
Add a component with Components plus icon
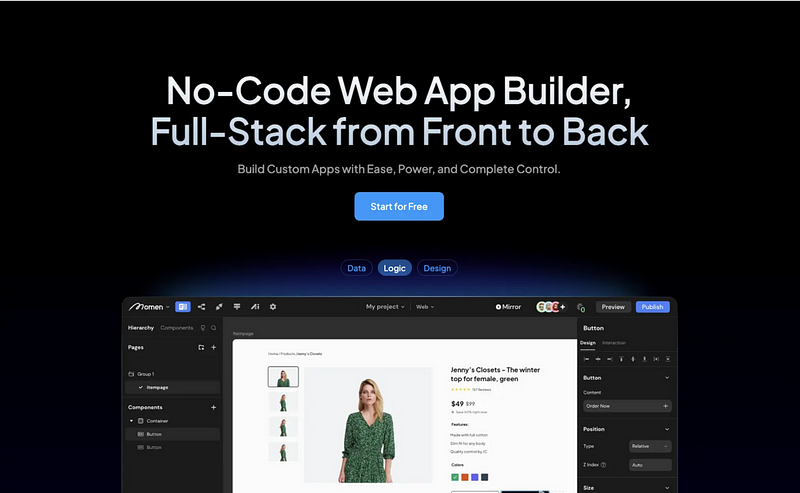click(x=214, y=407)
